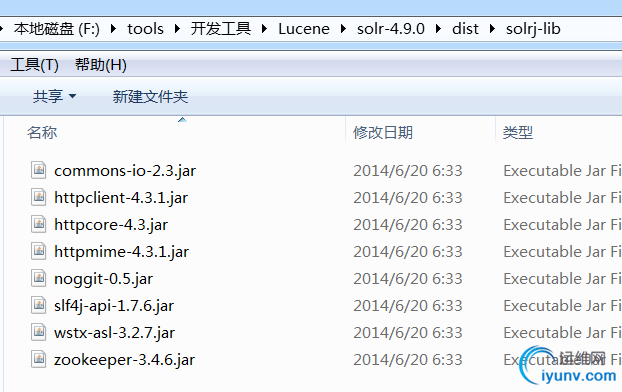The height and width of the screenshot is (392, 622).
Task: Click the noggit-0.5.jar file icon
Action: pyautogui.click(x=38, y=278)
